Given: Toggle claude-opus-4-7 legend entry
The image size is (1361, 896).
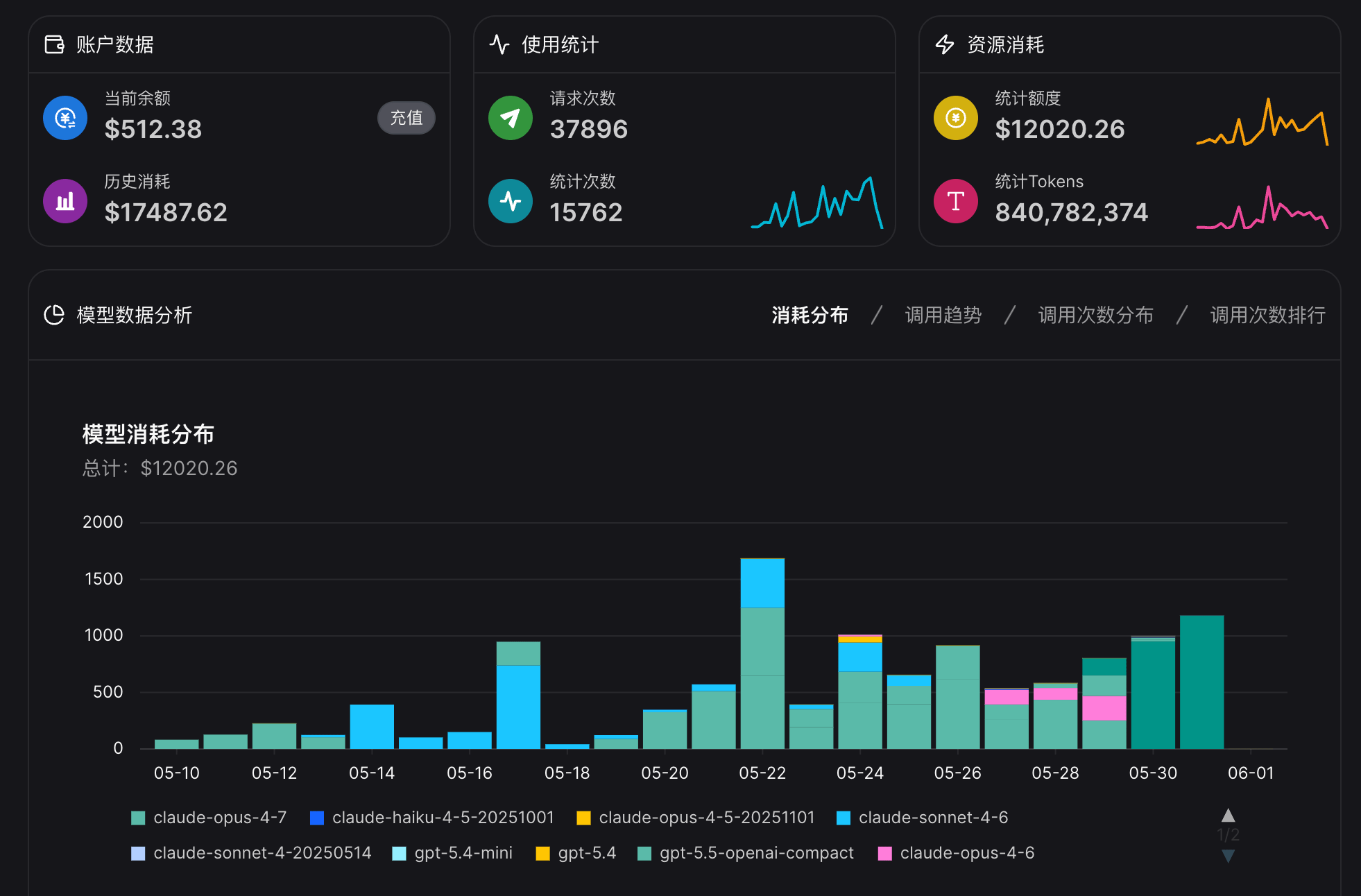Looking at the screenshot, I should point(209,818).
